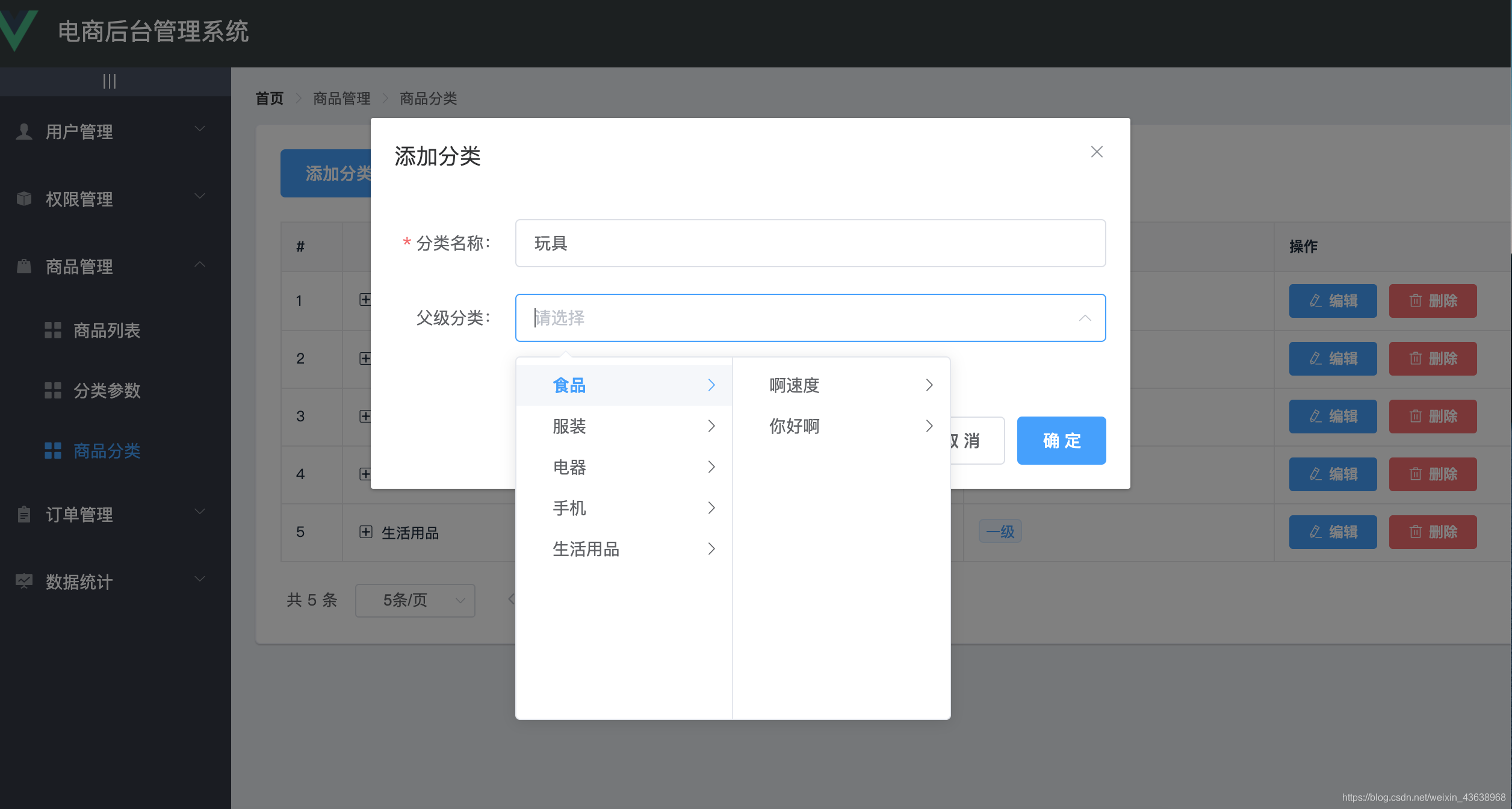Image resolution: width=1512 pixels, height=809 pixels.
Task: Click the 确定 confirm button
Action: coord(1061,441)
